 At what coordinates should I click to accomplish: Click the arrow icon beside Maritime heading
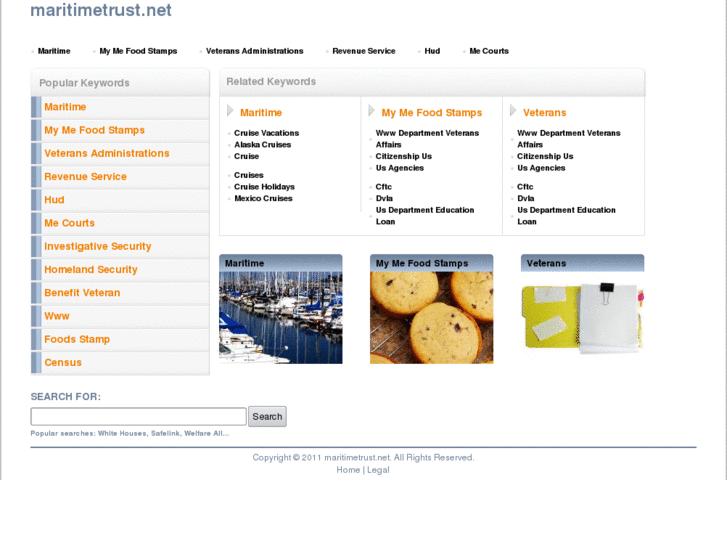pos(230,110)
